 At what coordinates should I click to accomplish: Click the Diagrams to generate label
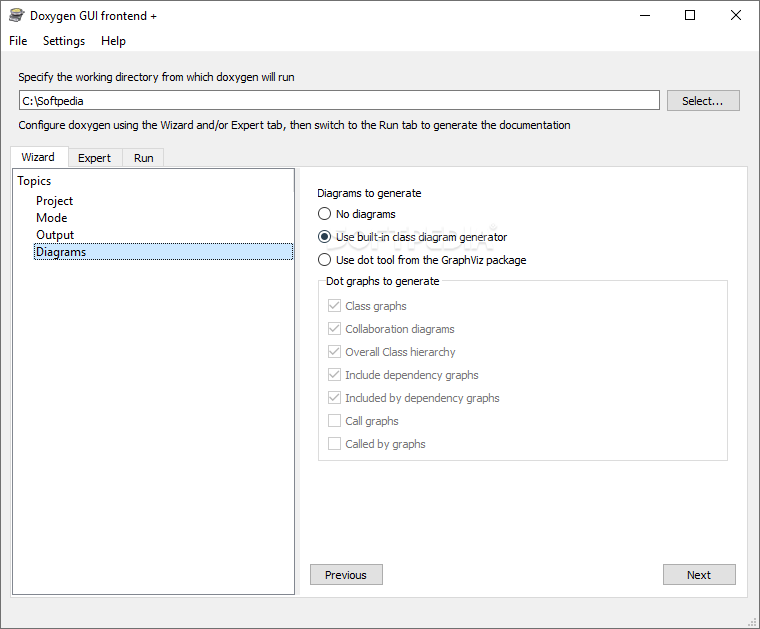pos(369,193)
